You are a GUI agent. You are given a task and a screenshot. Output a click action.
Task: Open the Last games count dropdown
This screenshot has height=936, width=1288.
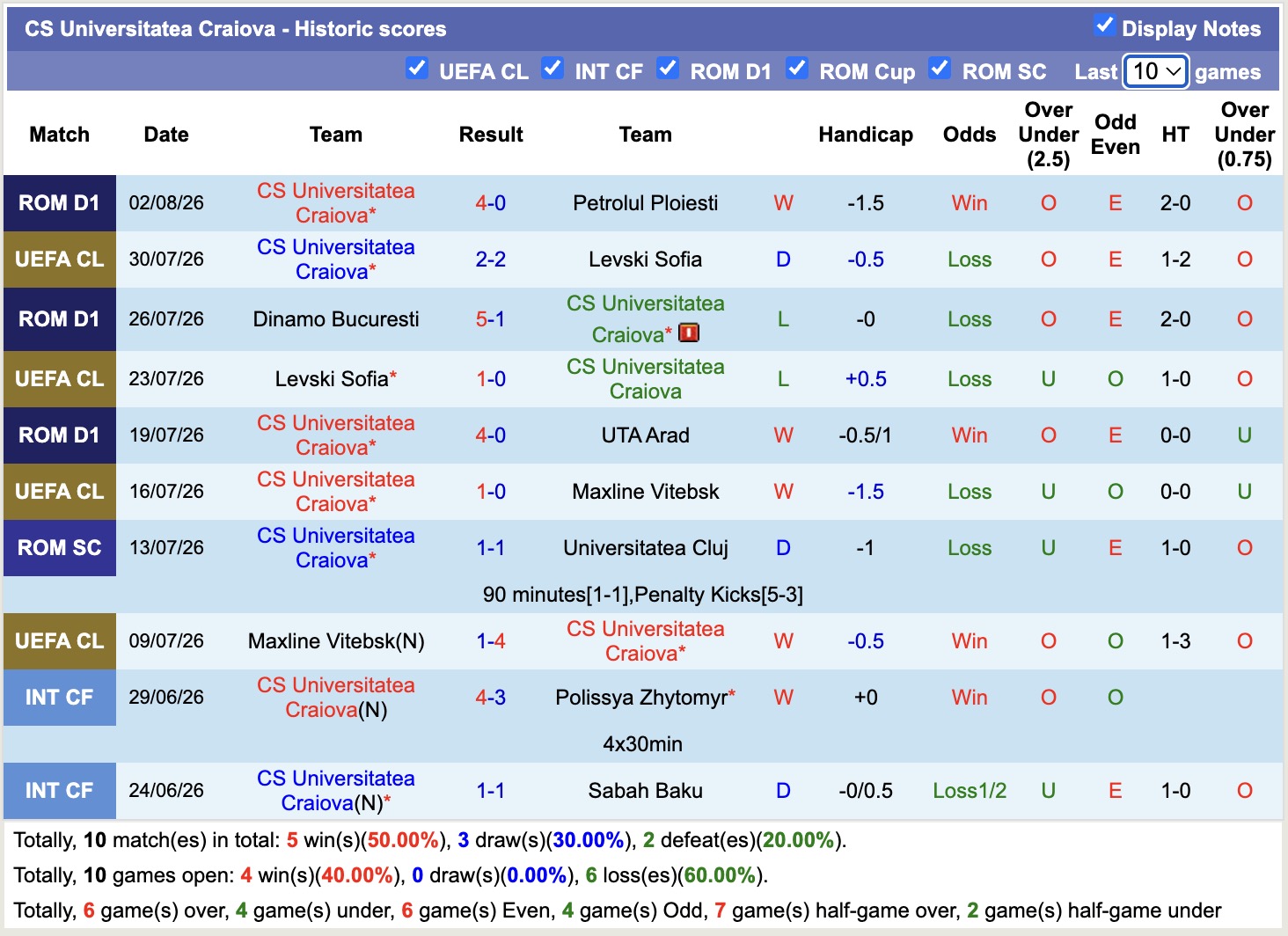(x=1157, y=71)
